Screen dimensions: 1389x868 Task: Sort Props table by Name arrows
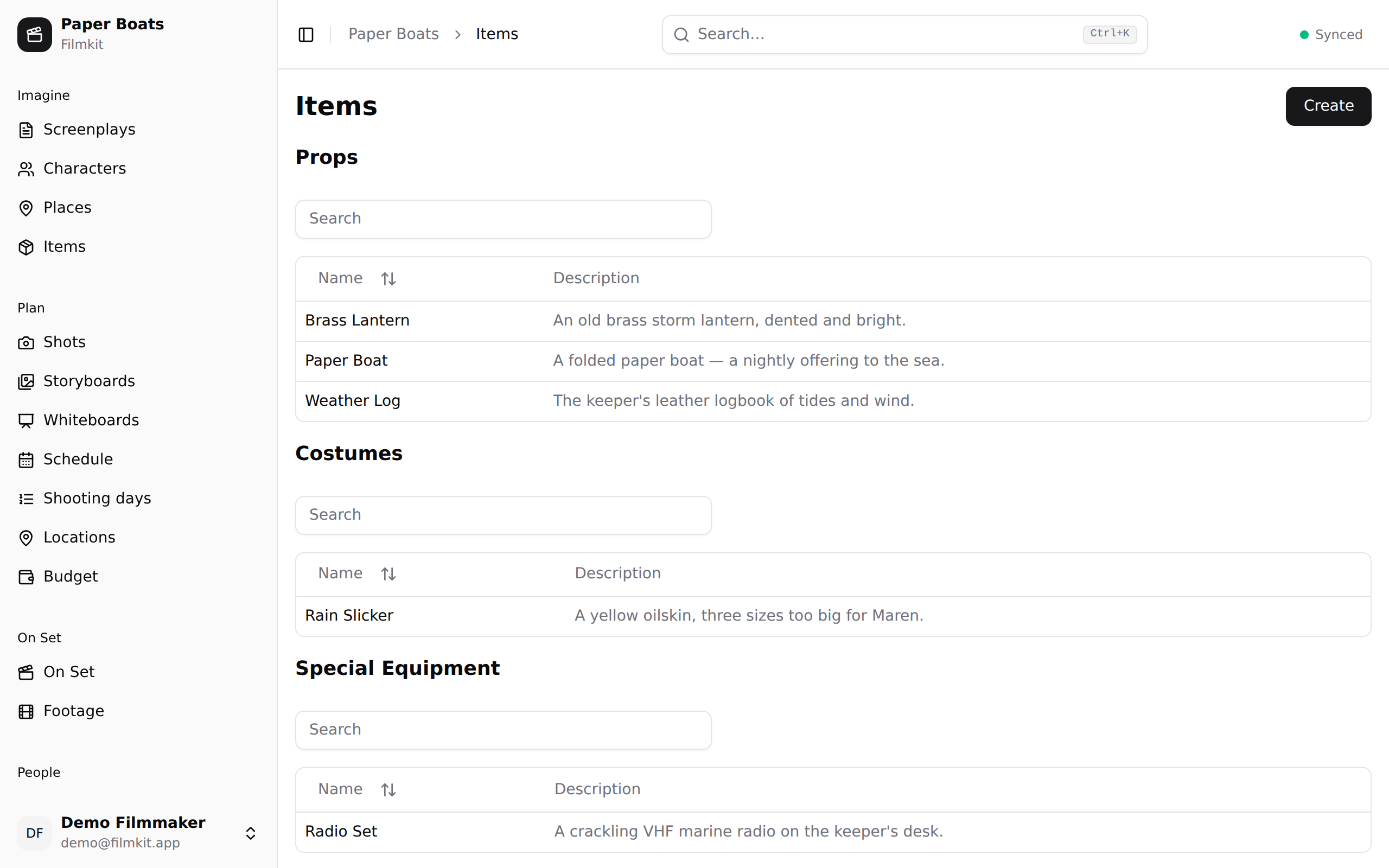pyautogui.click(x=388, y=279)
